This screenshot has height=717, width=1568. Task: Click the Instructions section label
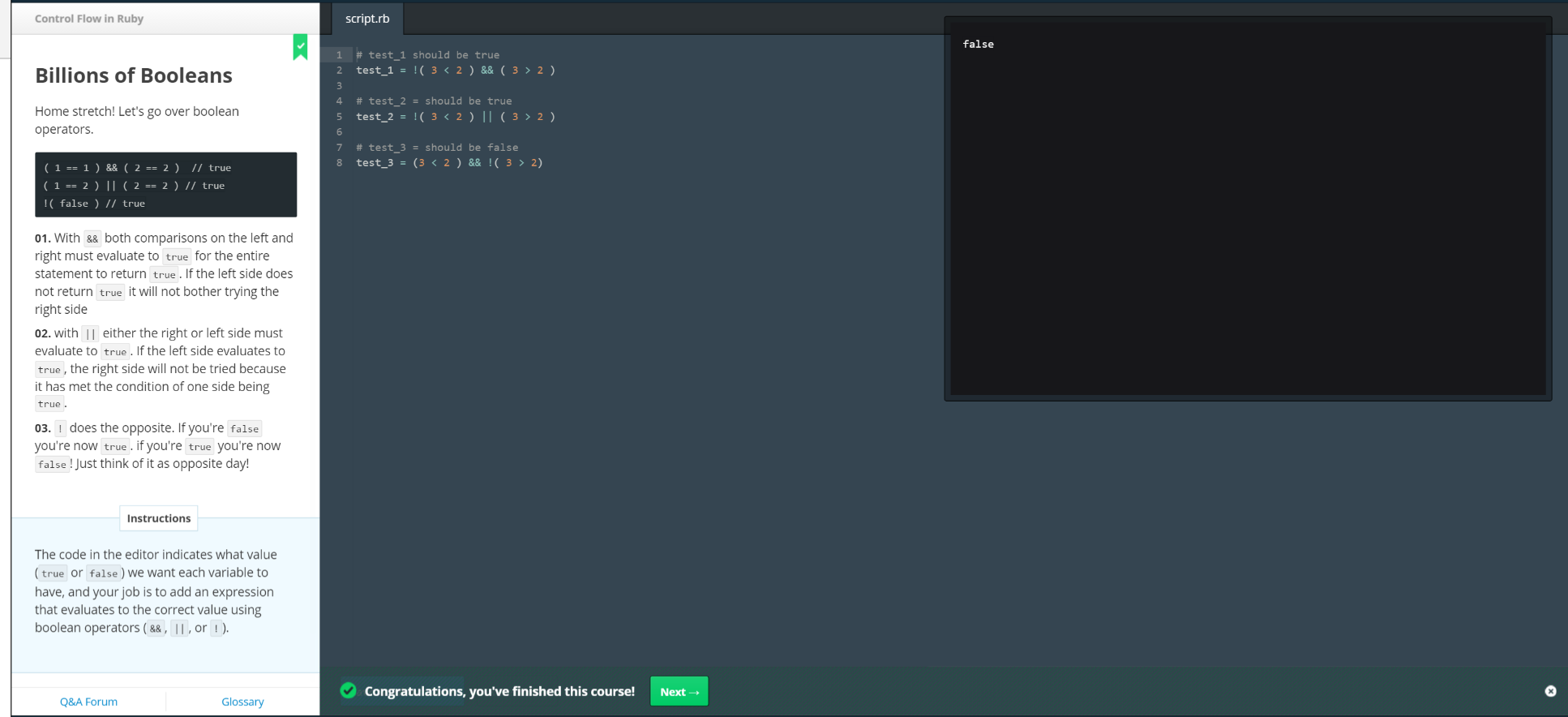pyautogui.click(x=159, y=518)
